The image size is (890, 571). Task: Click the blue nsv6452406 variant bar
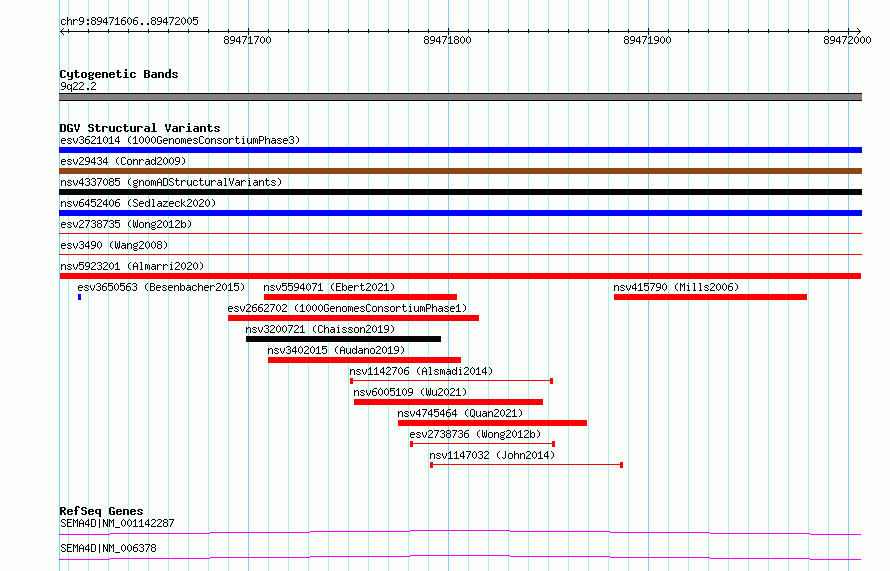[x=460, y=213]
